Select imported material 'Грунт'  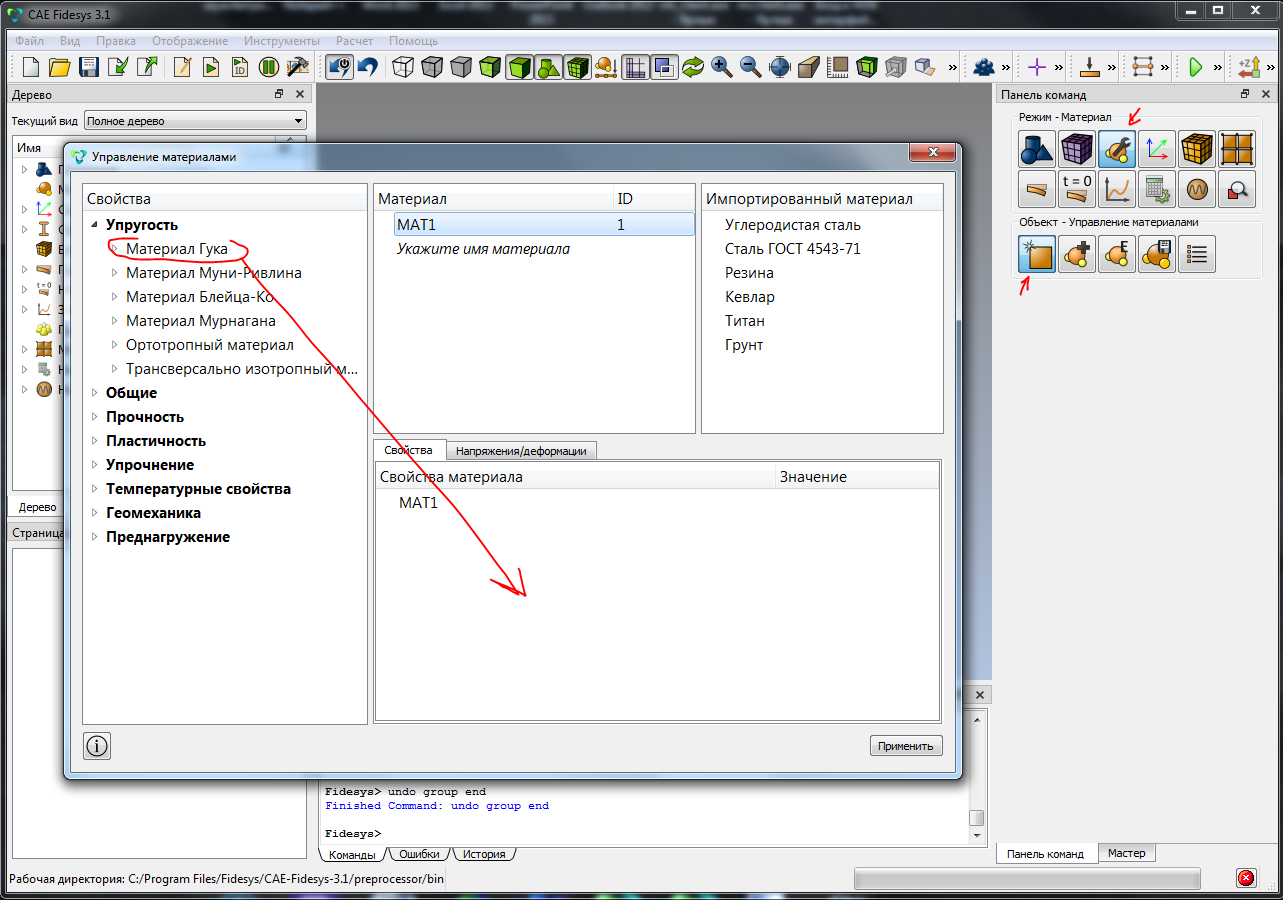coord(744,345)
